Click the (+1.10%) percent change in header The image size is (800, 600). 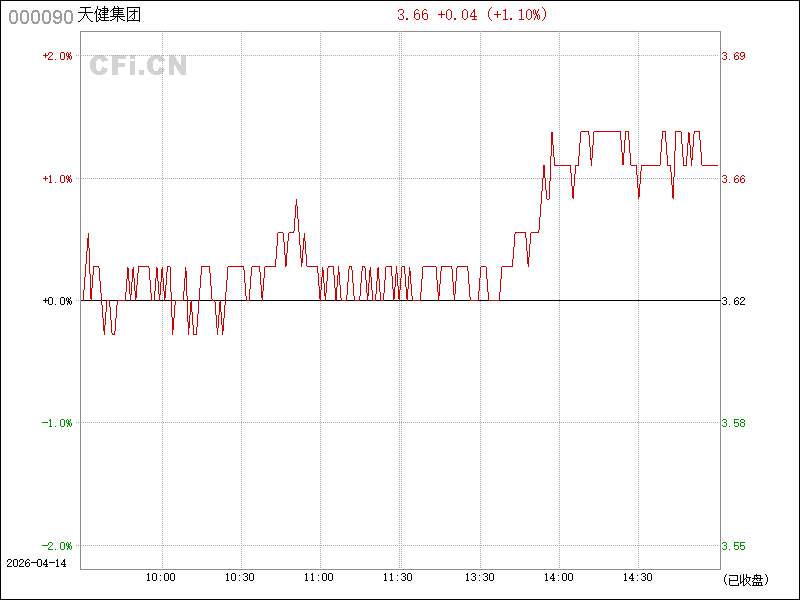click(x=518, y=15)
